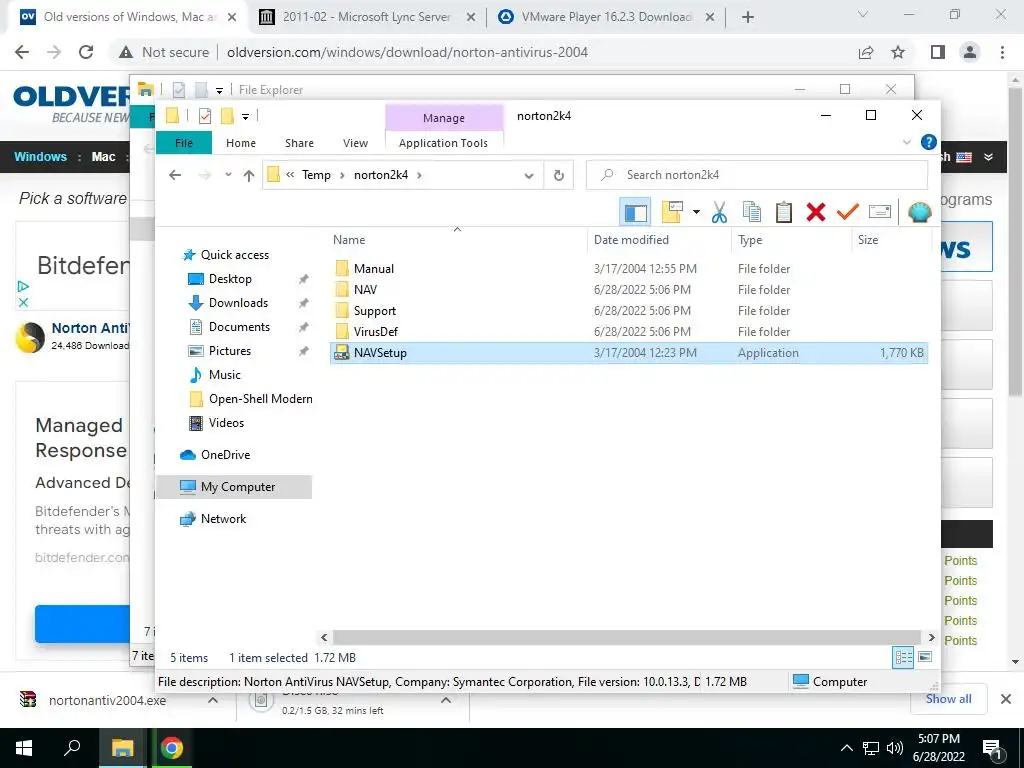This screenshot has height=768, width=1024.
Task: Open Downloads in navigation pane
Action: (238, 303)
